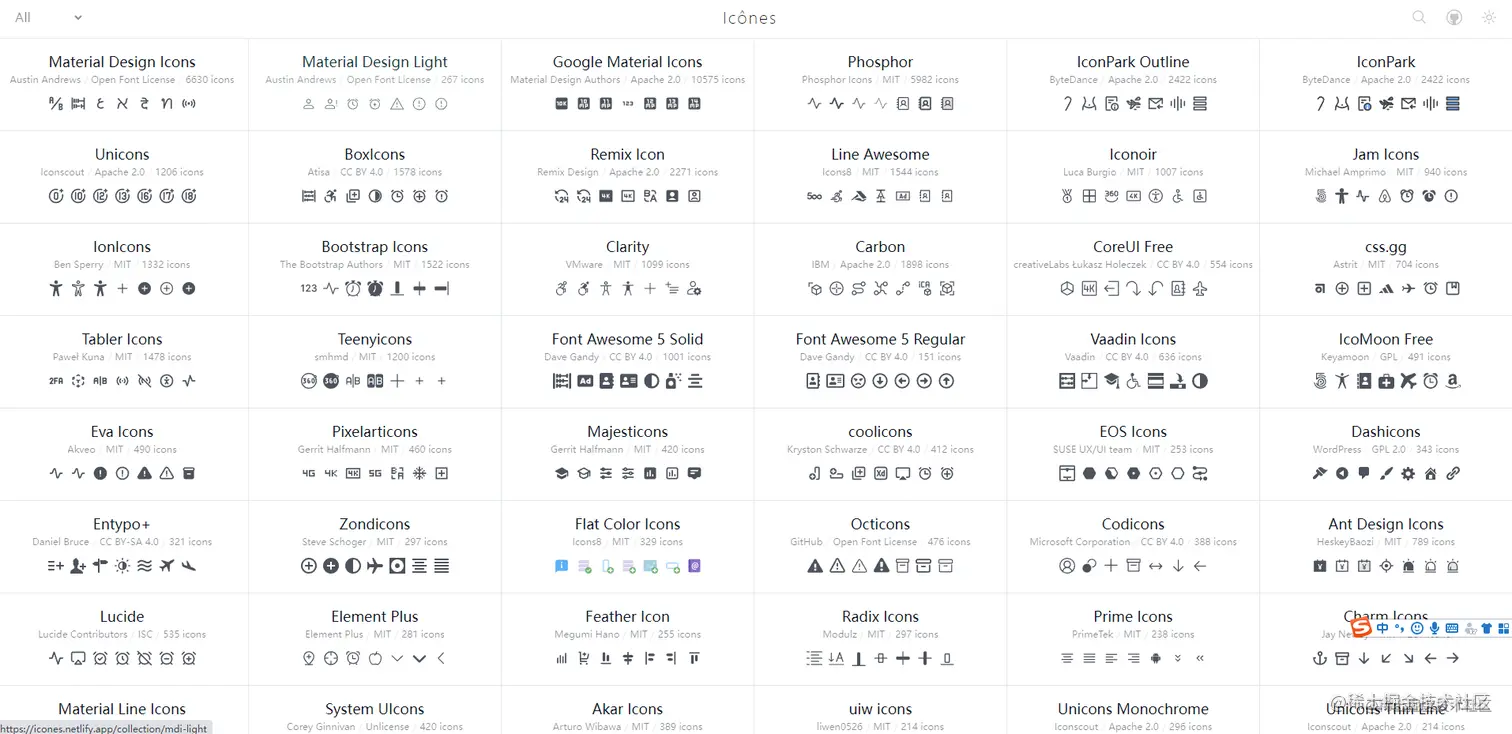Open the CoreUI Free collection
Viewport: 1512px width, 734px height.
coord(1133,247)
